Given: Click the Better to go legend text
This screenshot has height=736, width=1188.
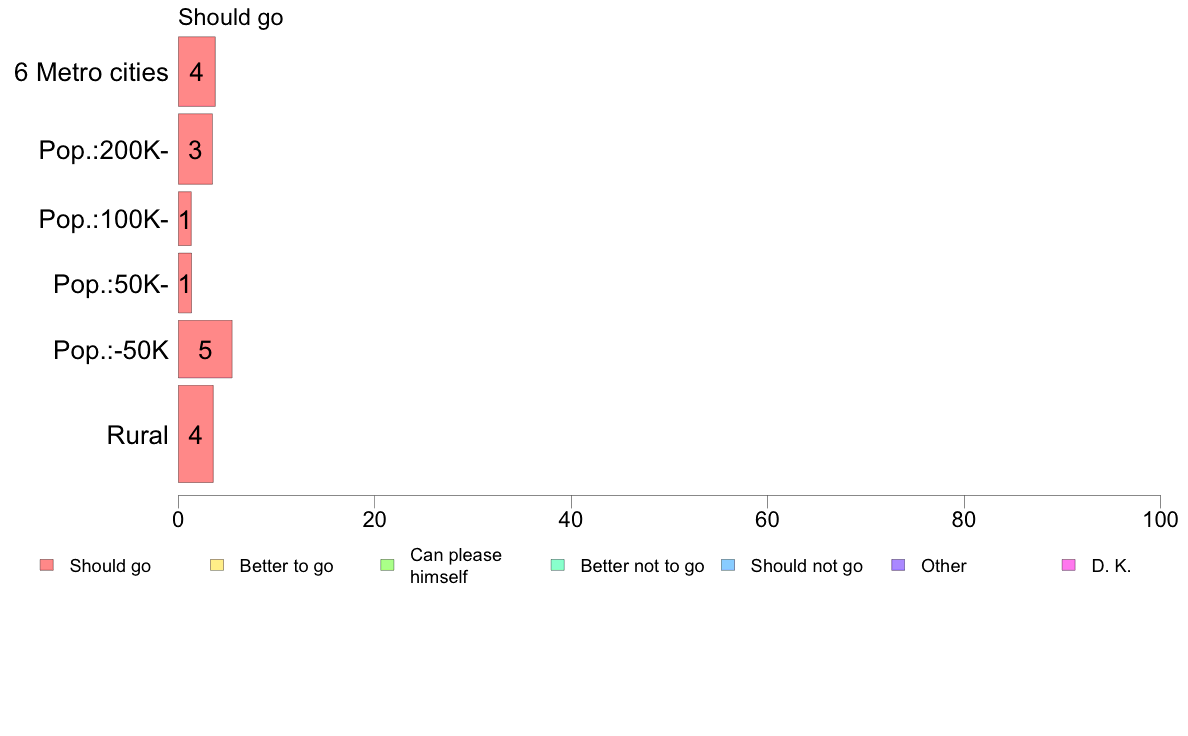Looking at the screenshot, I should click(x=286, y=566).
